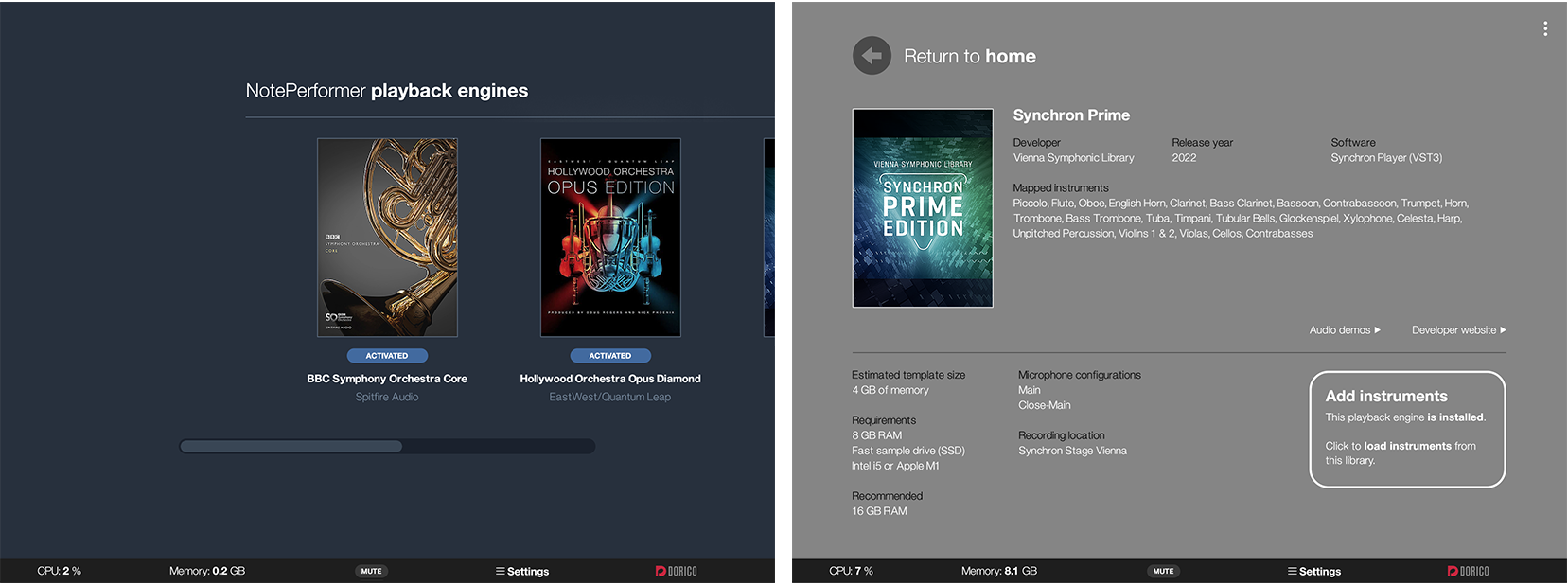
Task: Toggle MUTE in the left window
Action: coord(372,571)
